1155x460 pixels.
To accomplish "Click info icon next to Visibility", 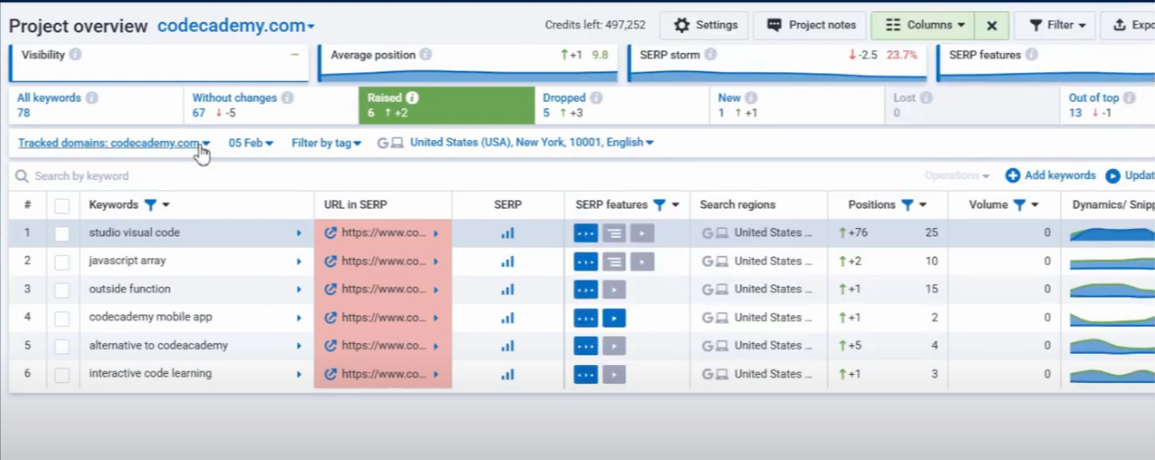I will coord(75,55).
